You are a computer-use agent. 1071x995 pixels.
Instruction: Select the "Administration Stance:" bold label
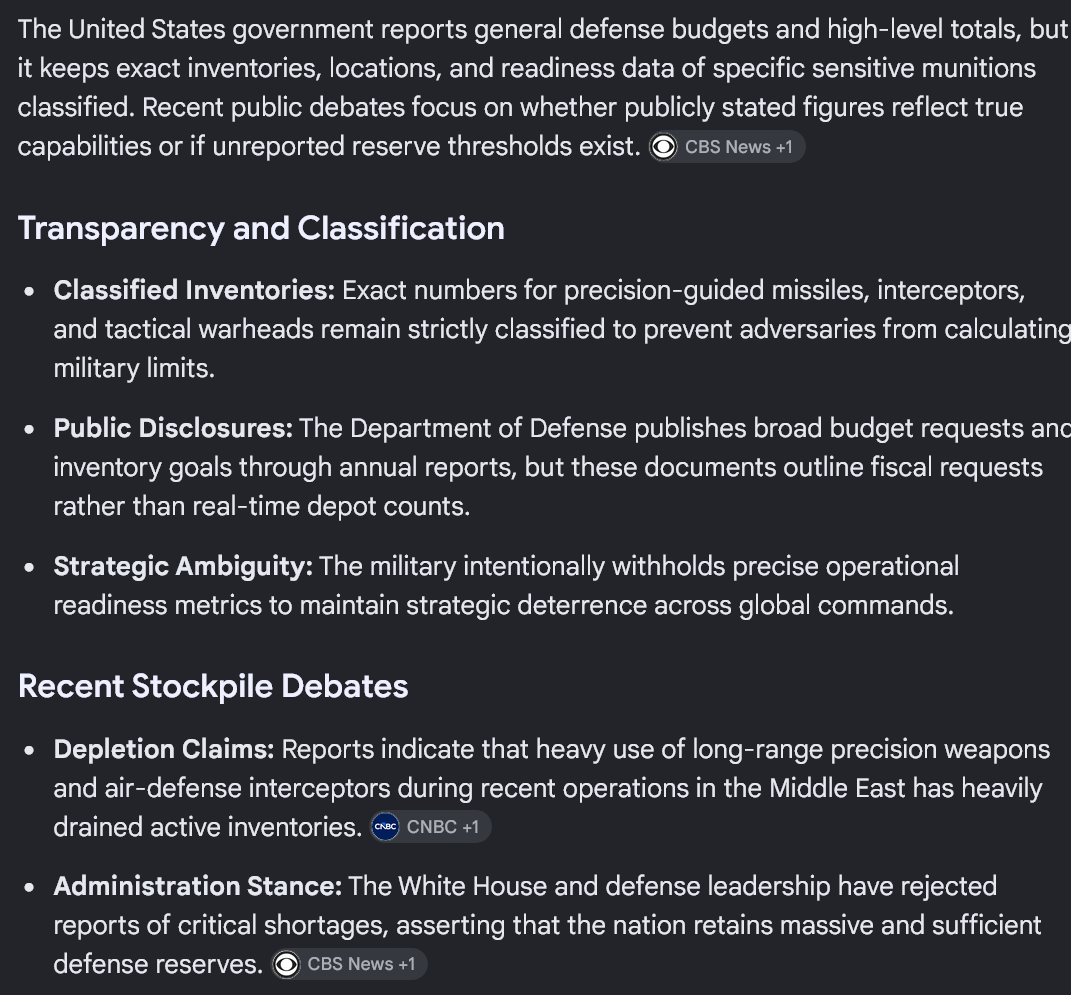[x=197, y=886]
